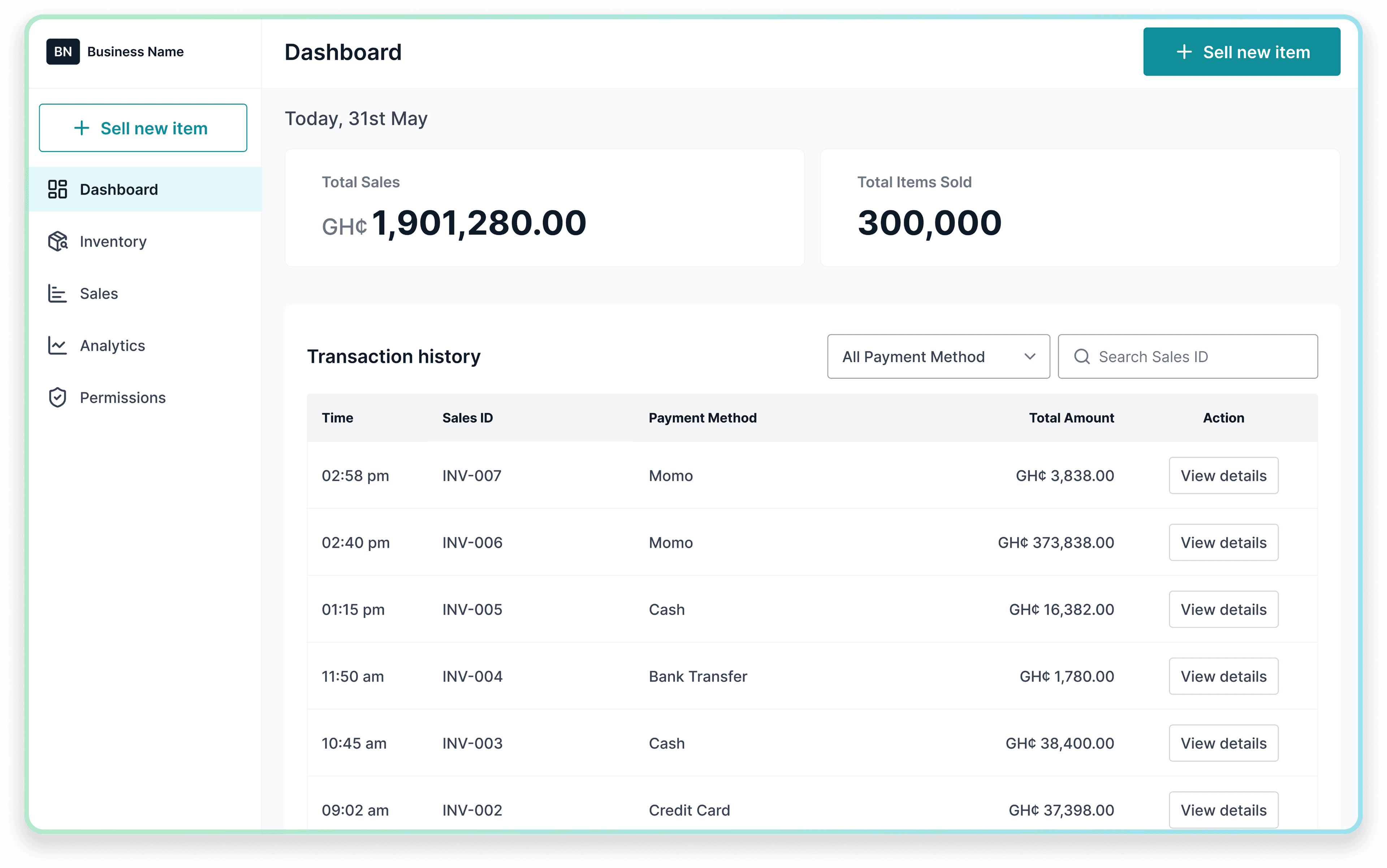Image resolution: width=1387 pixels, height=868 pixels.
Task: Select the Analytics line graph icon
Action: tap(57, 345)
